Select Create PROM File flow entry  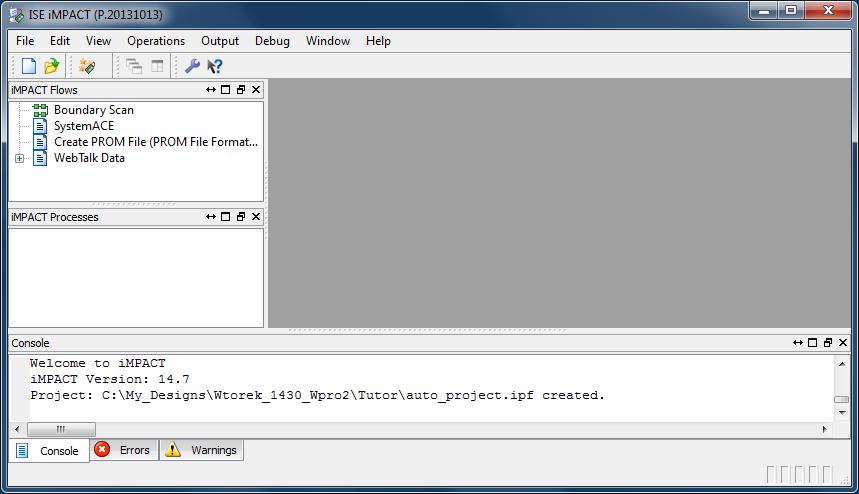coord(156,142)
